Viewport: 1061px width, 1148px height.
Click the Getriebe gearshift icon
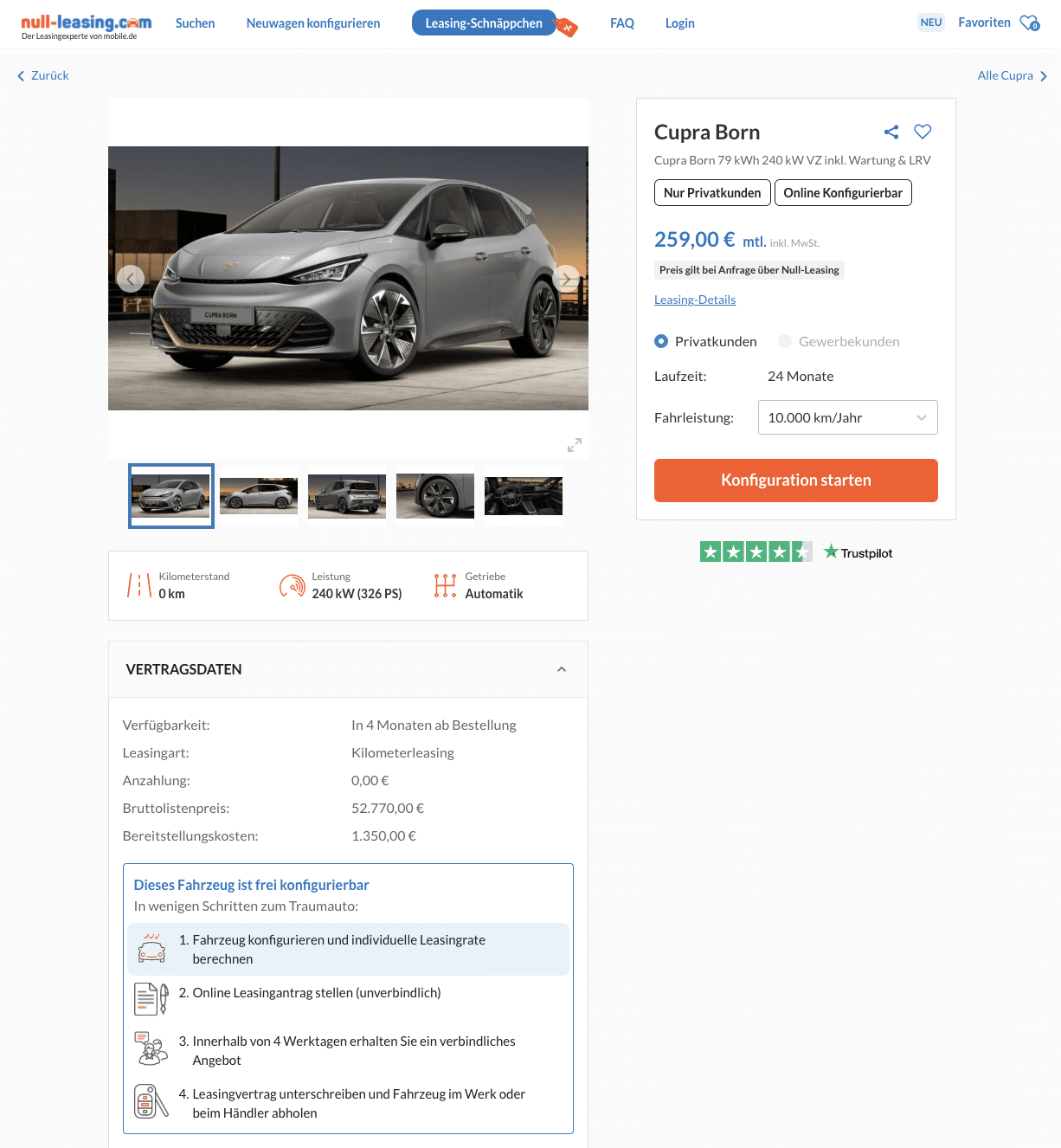pyautogui.click(x=445, y=585)
